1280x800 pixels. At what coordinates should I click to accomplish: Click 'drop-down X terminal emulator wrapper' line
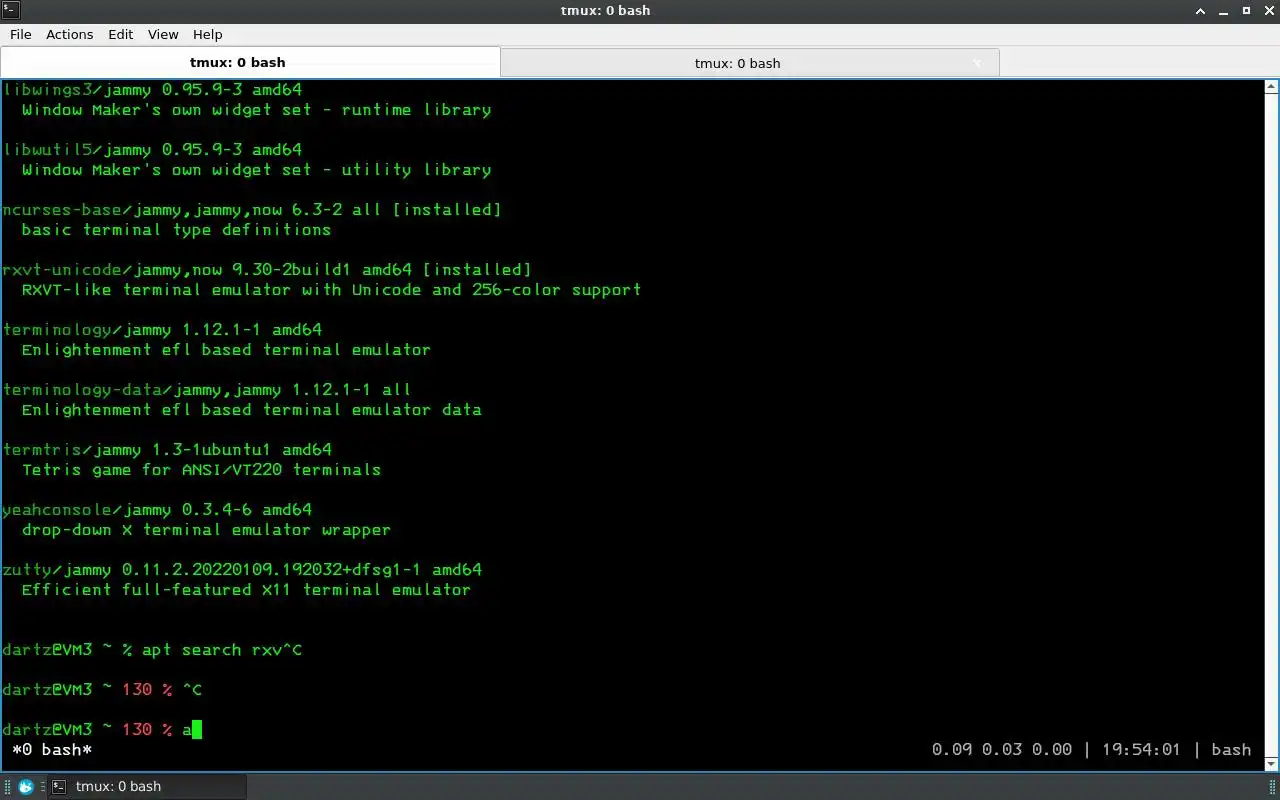click(207, 529)
